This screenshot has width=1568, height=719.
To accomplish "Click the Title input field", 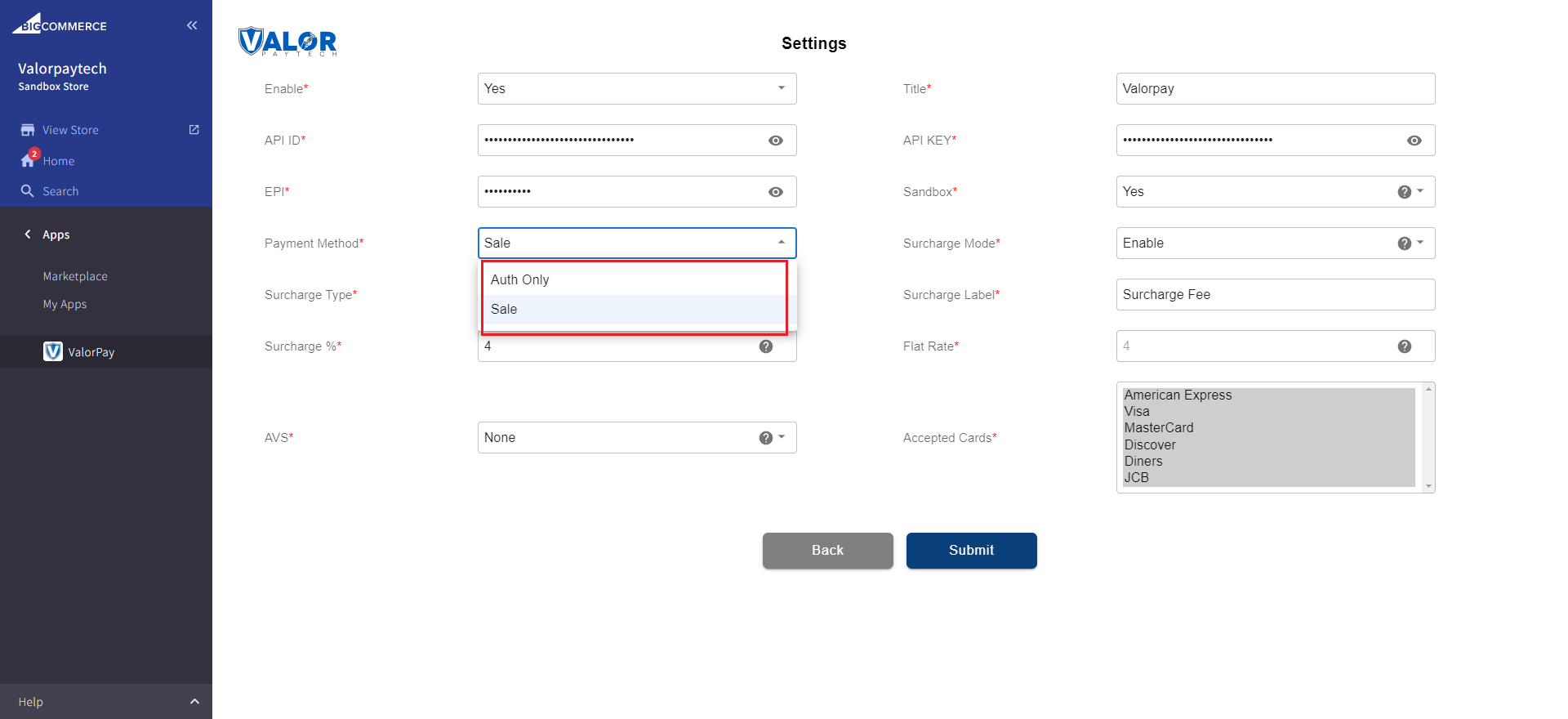I will pyautogui.click(x=1276, y=88).
